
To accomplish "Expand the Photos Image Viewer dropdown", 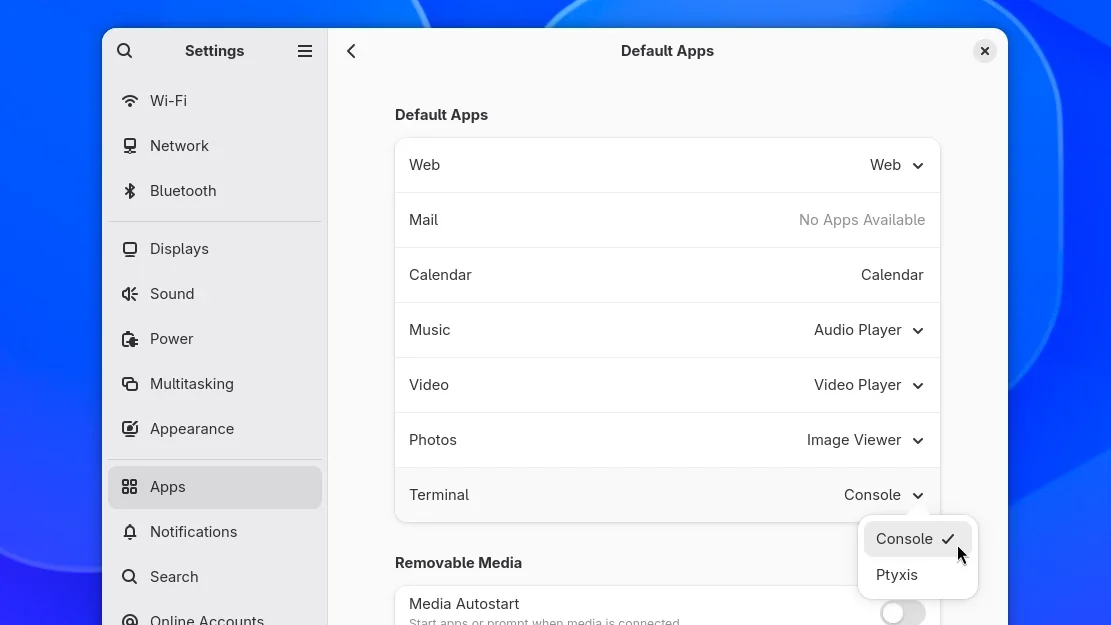I will click(x=865, y=440).
